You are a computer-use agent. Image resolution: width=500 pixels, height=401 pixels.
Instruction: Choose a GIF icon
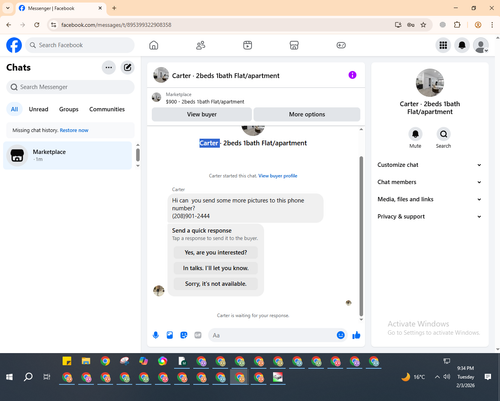(198, 335)
